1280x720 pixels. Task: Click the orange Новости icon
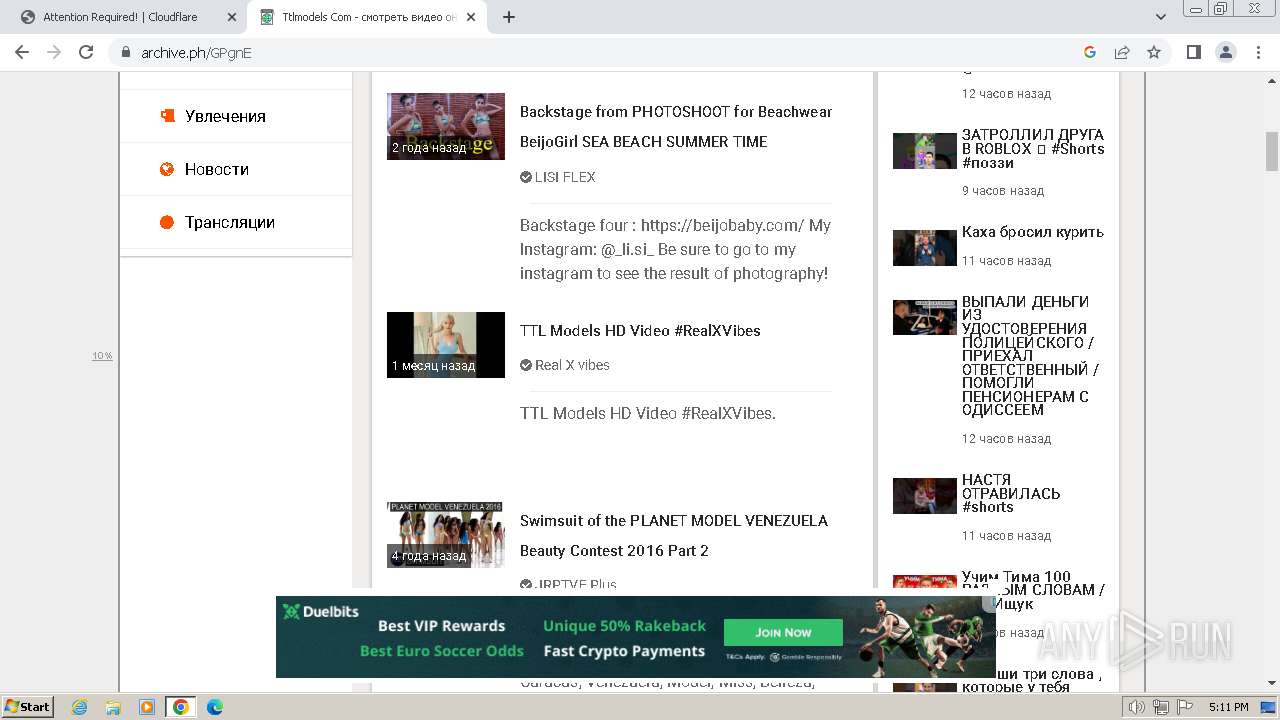167,169
